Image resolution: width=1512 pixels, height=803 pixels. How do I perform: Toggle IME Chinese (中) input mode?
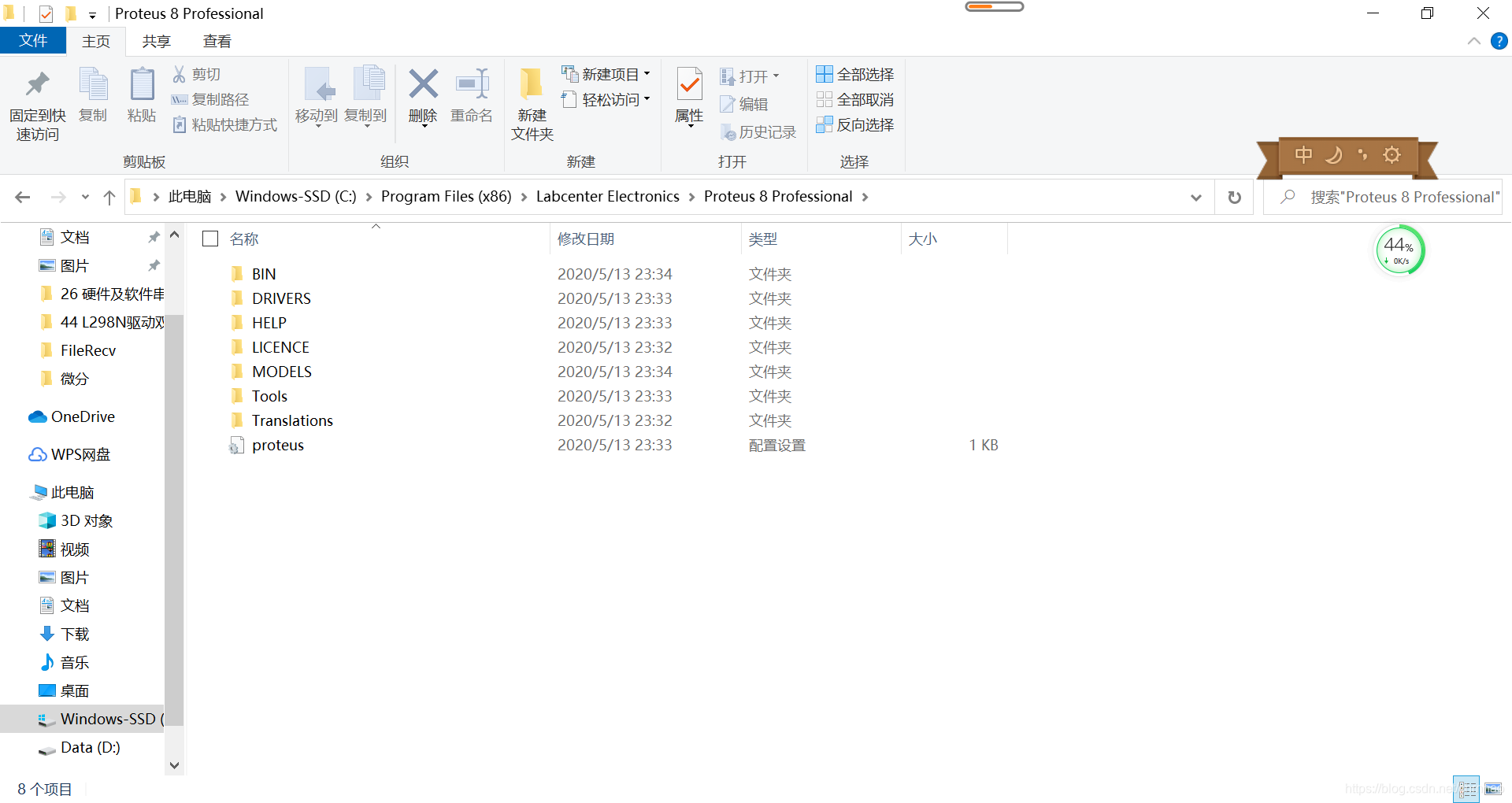tap(1303, 154)
